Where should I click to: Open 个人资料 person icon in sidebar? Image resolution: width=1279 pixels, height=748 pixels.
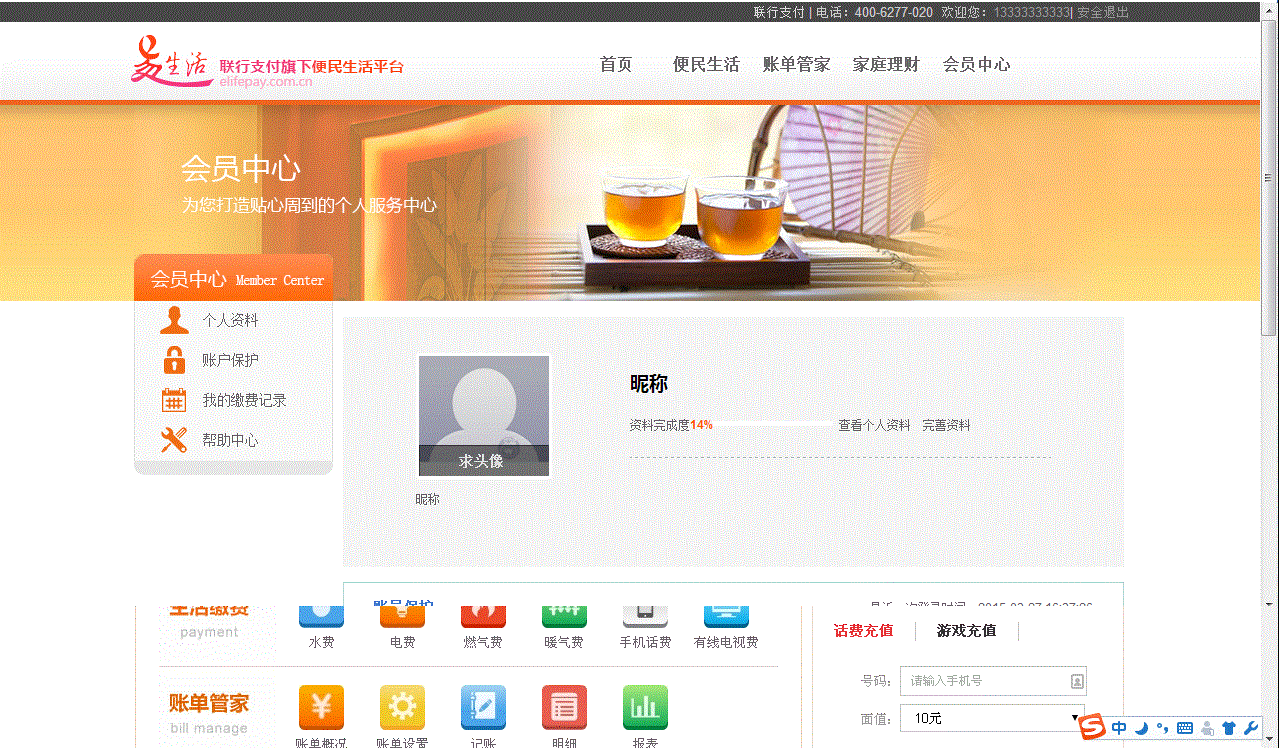[x=174, y=320]
